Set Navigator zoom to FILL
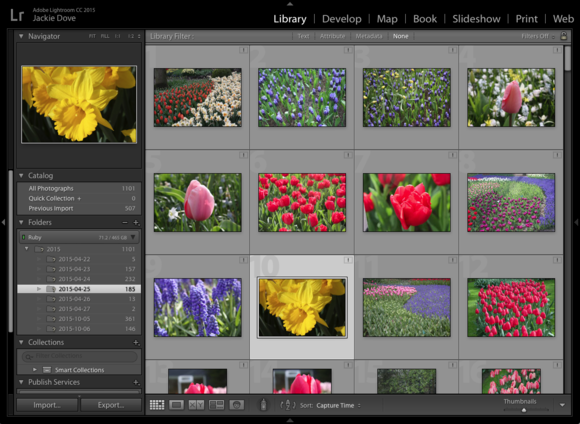Screen dimensions: 580x424 tap(105, 36)
